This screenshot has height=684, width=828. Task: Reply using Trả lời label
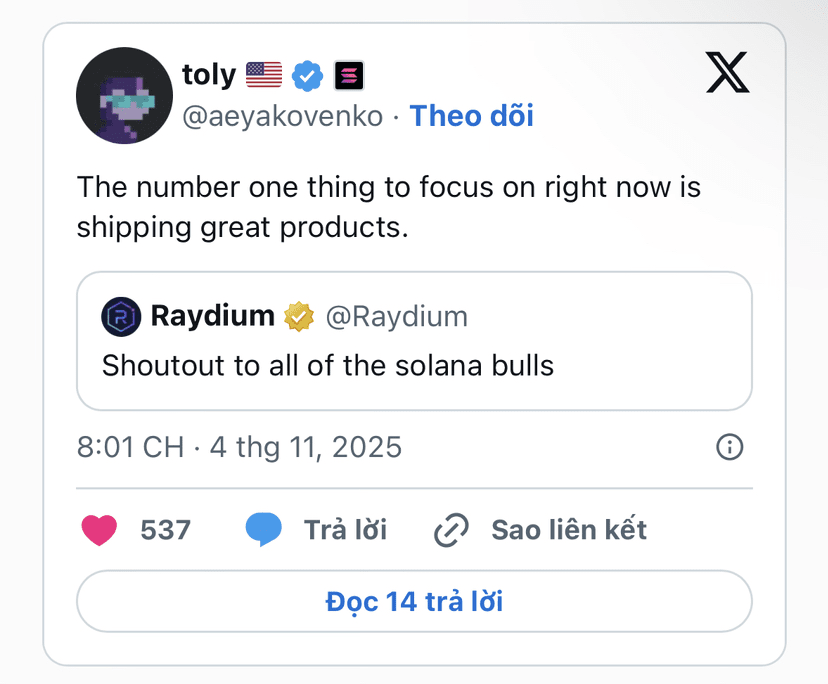[x=345, y=530]
